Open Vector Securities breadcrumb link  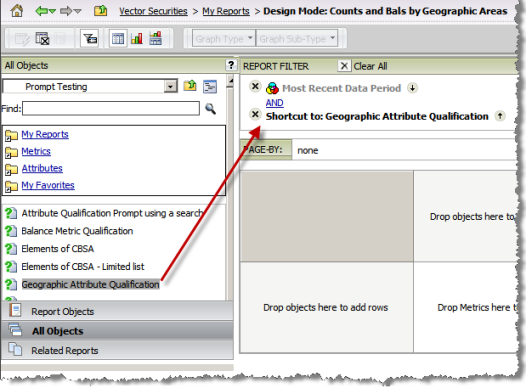pos(153,11)
